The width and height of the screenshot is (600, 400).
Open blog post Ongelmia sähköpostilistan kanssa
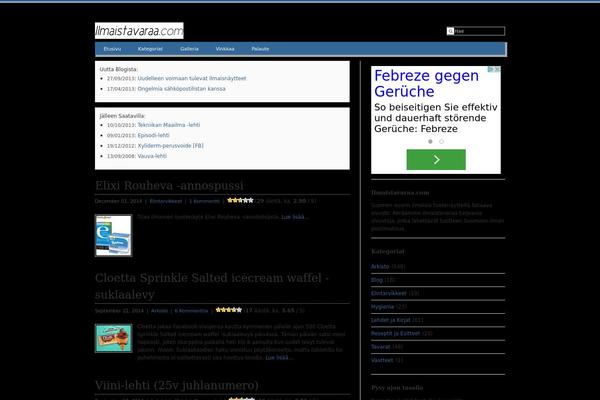coord(182,89)
